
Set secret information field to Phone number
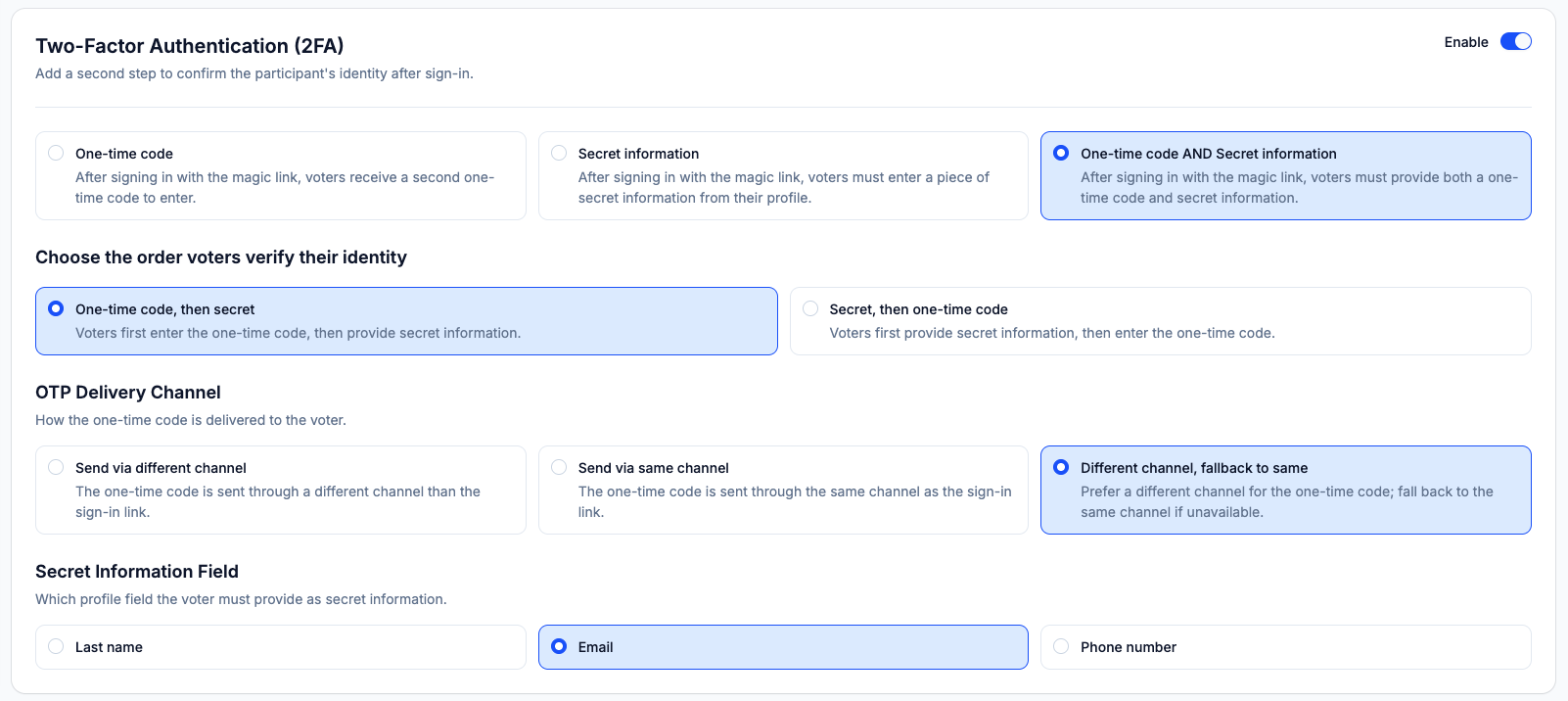coord(1061,647)
